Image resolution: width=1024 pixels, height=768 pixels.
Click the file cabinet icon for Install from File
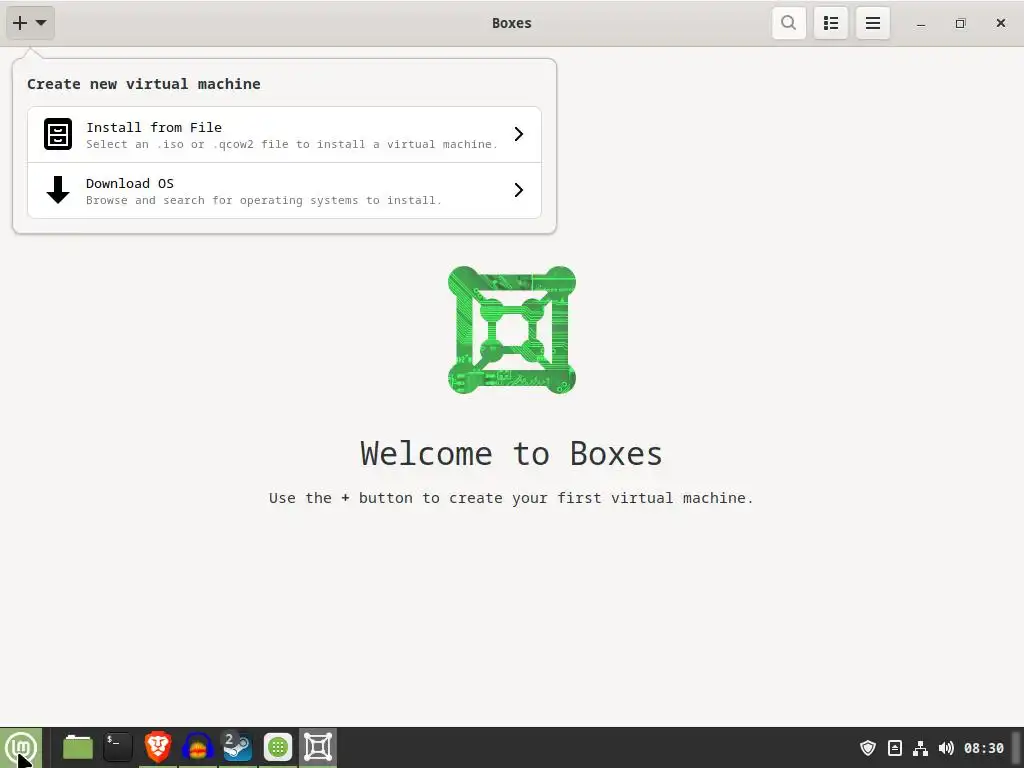57,134
